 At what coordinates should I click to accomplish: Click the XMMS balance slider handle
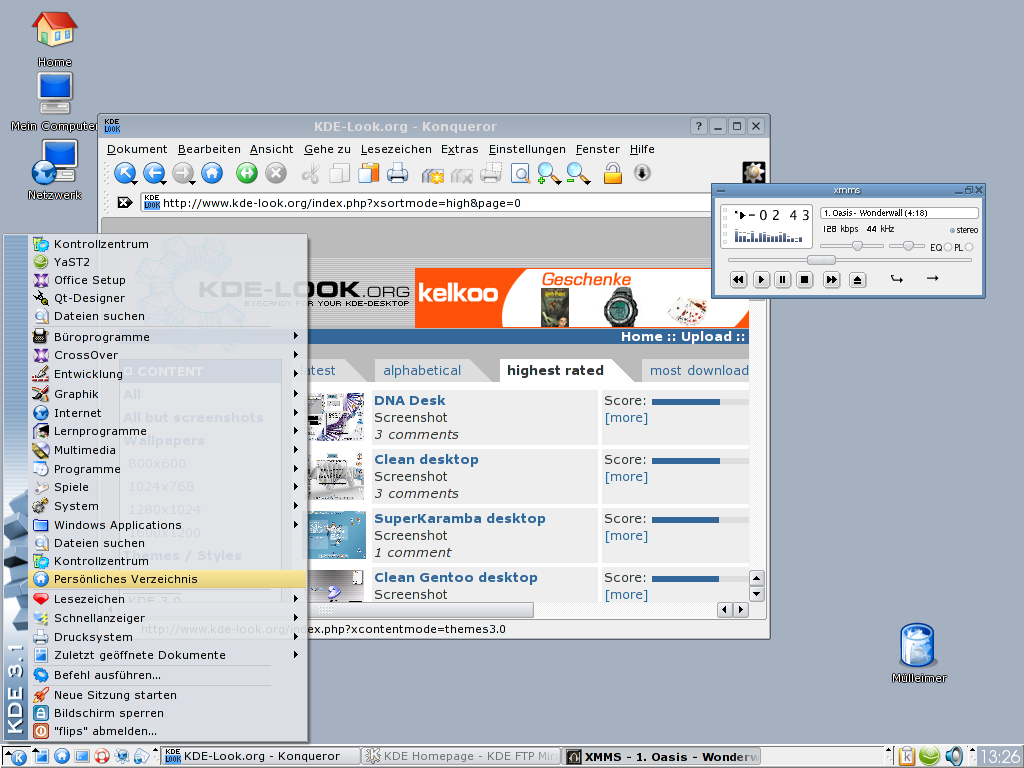click(908, 246)
